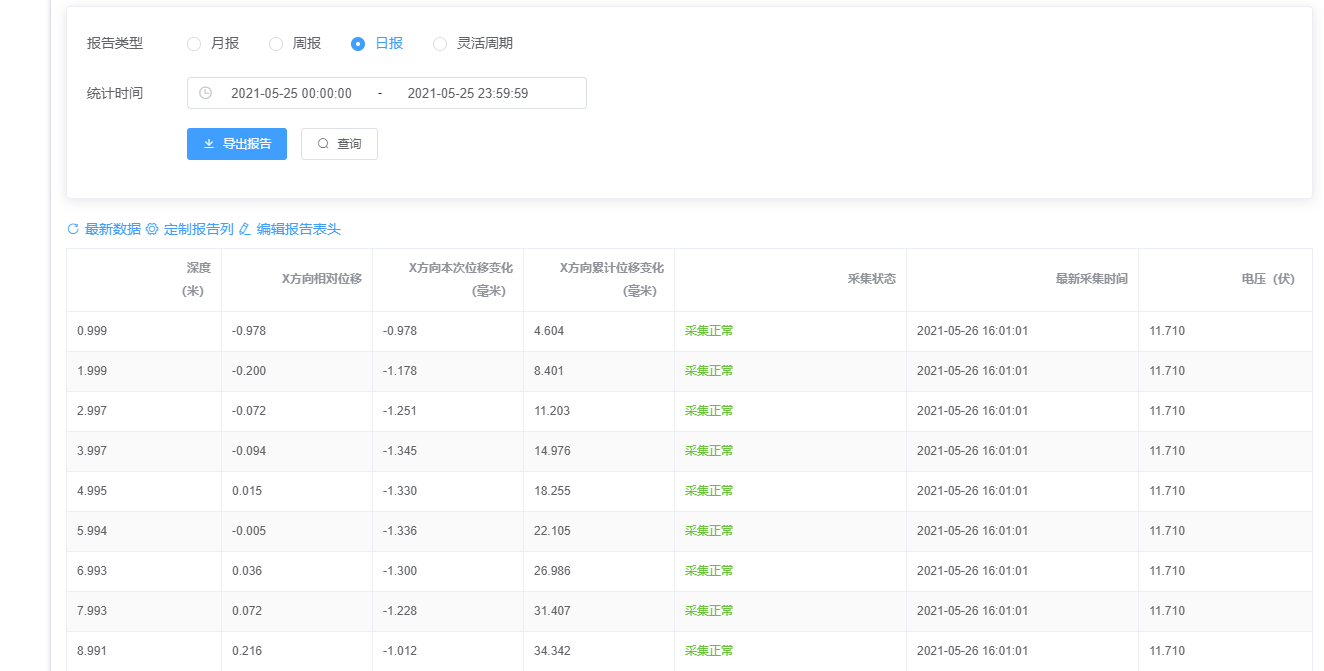
Task: Click voltage 11.710 in the 6.993 row
Action: 1167,571
